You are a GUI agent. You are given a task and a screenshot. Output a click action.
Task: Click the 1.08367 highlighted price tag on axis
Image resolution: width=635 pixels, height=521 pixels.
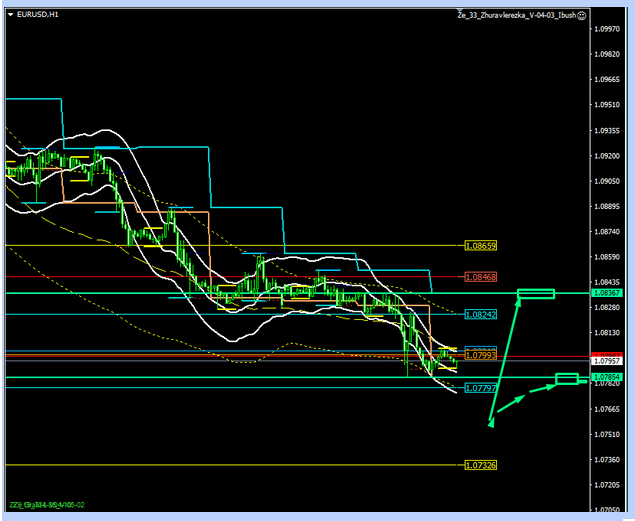click(606, 293)
